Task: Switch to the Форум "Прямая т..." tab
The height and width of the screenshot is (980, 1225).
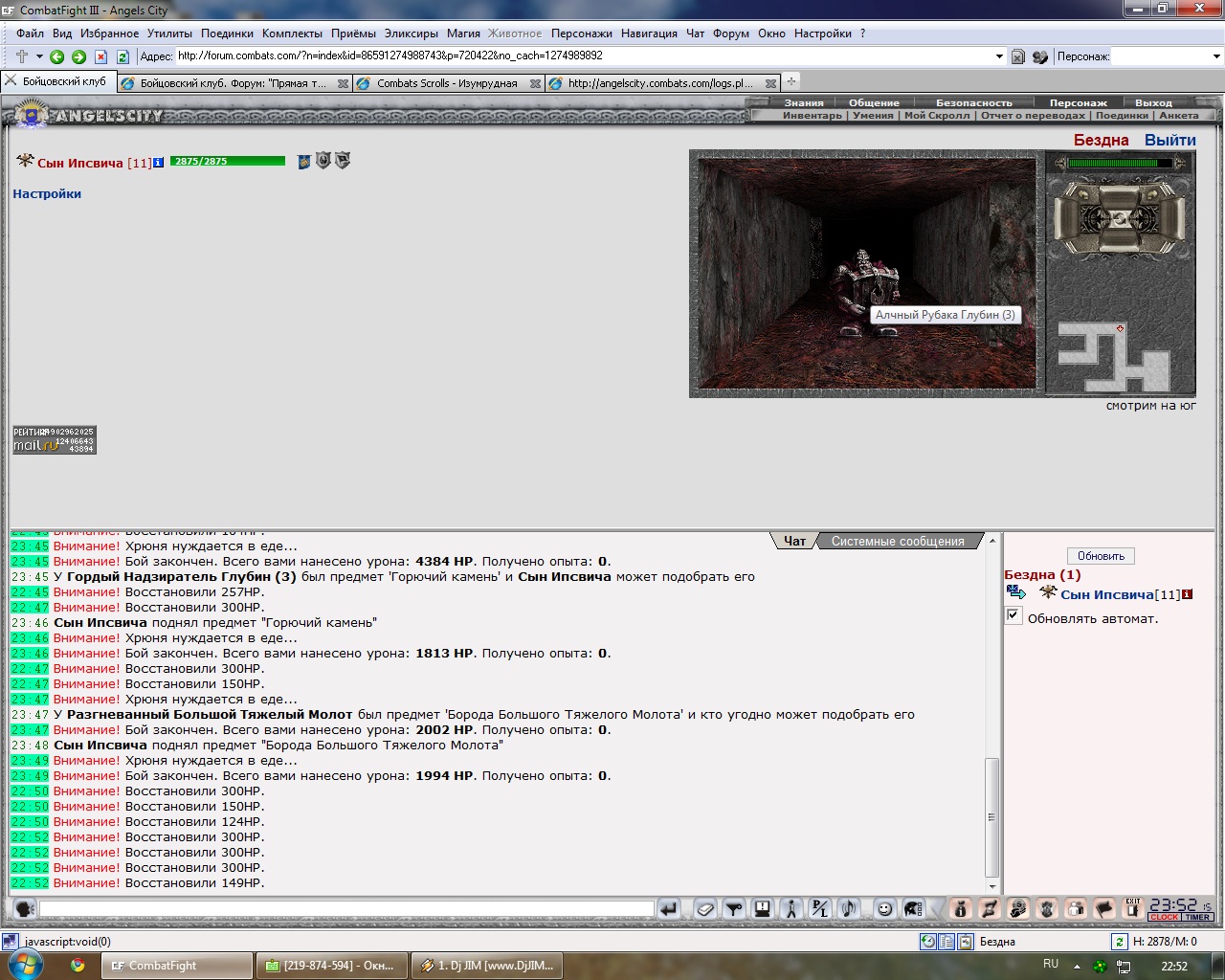Action: click(x=234, y=83)
